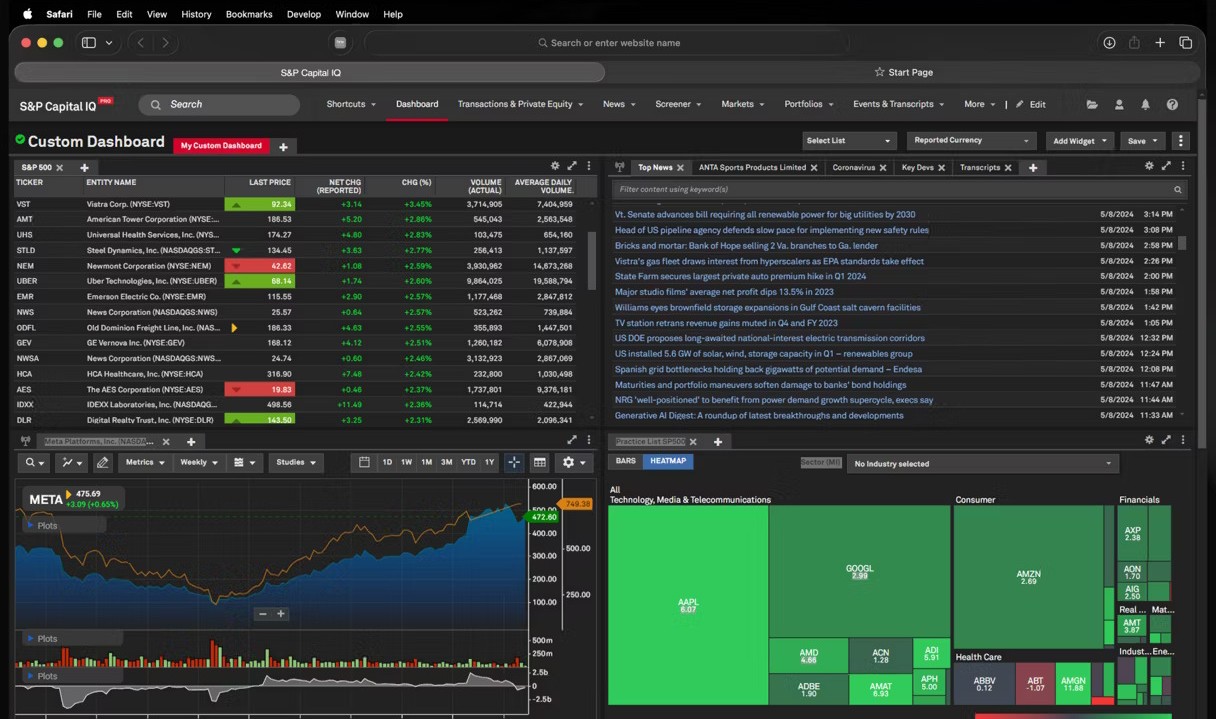The height and width of the screenshot is (719, 1216).
Task: Open S&P 500 widget settings gear
Action: (x=555, y=166)
